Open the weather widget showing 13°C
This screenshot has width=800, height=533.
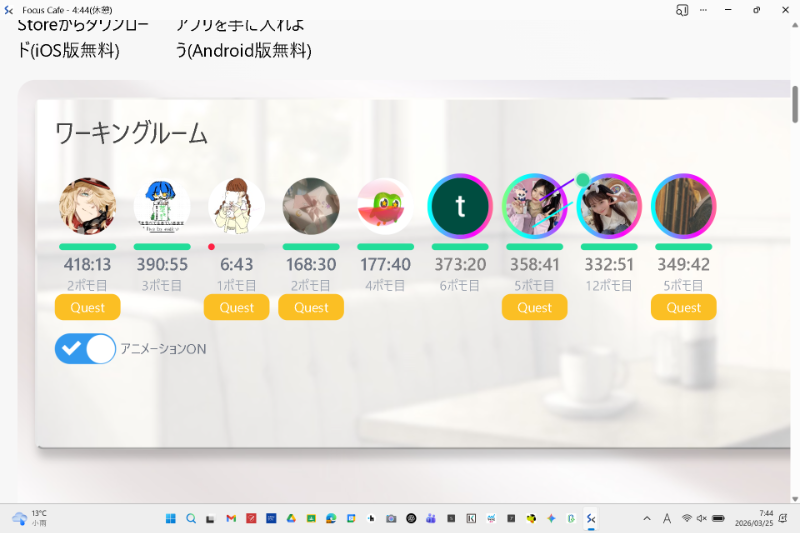coord(30,518)
